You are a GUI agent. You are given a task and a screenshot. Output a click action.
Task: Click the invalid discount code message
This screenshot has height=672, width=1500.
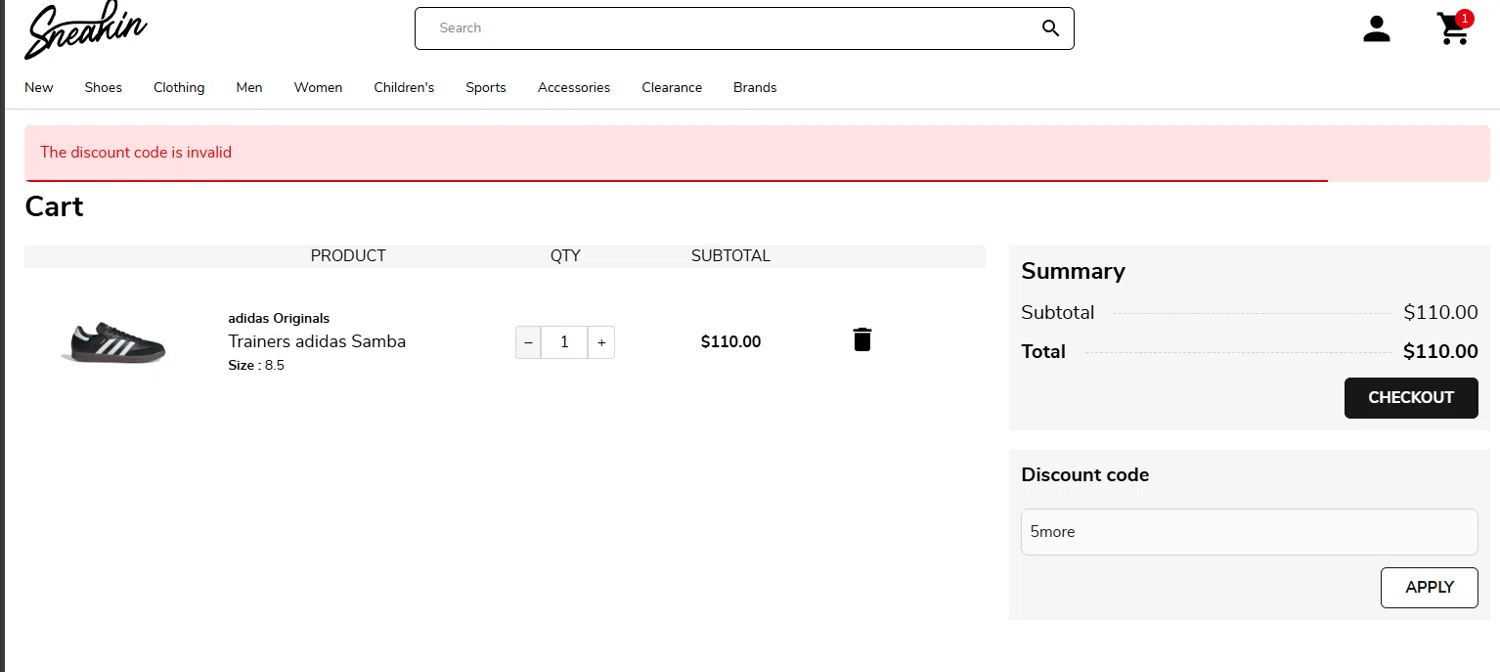[x=136, y=153]
